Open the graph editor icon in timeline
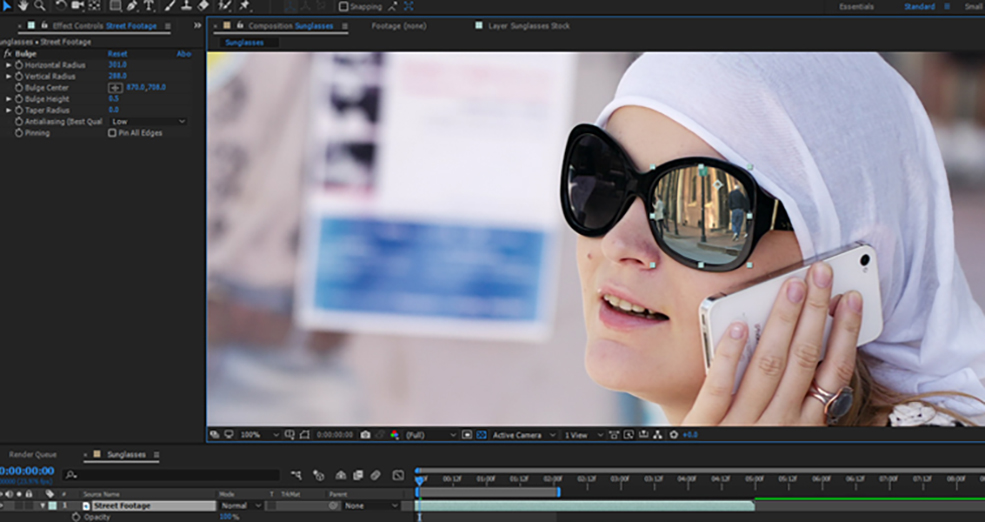Viewport: 985px width, 522px height. [398, 476]
